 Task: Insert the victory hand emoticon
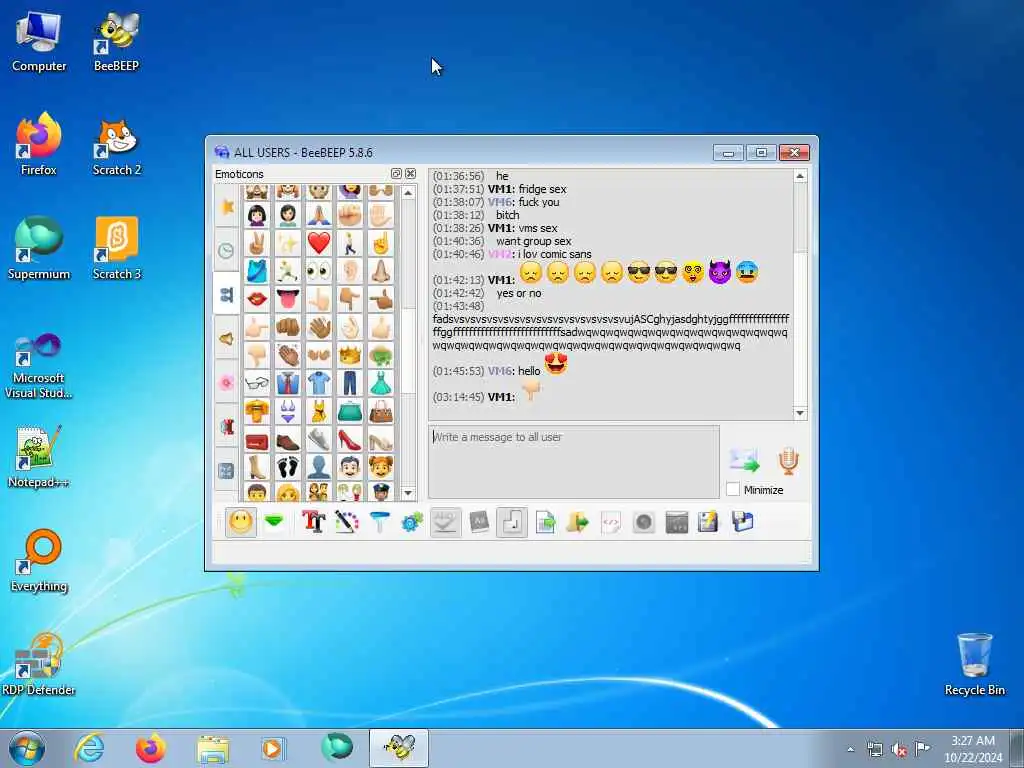(x=257, y=243)
